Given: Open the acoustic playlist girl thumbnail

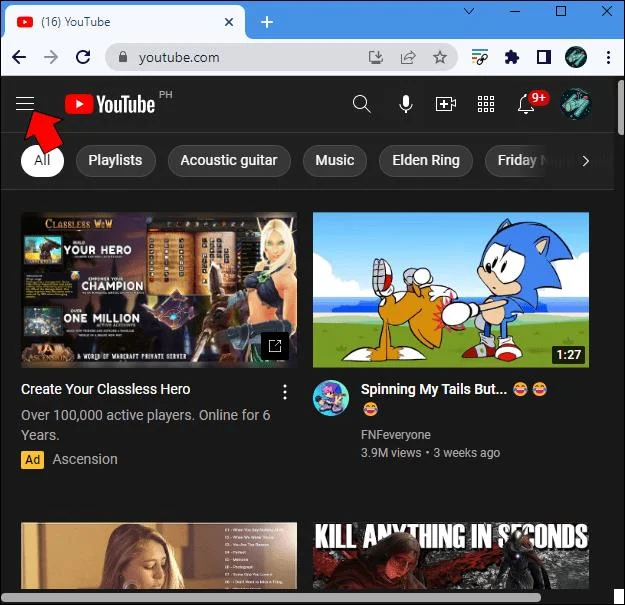Looking at the screenshot, I should [x=159, y=556].
